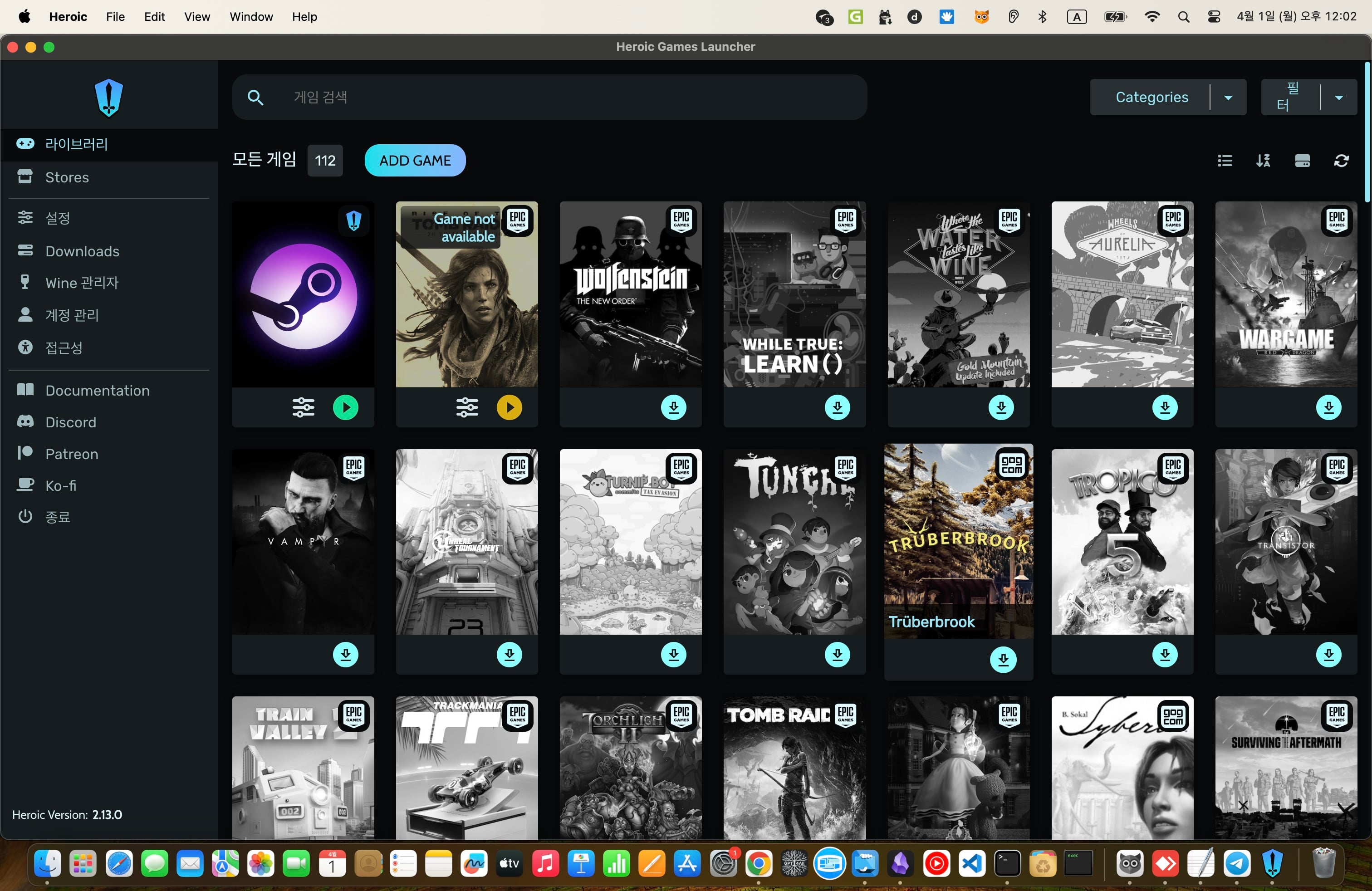Open the 라이브러리 library page

tap(109, 144)
